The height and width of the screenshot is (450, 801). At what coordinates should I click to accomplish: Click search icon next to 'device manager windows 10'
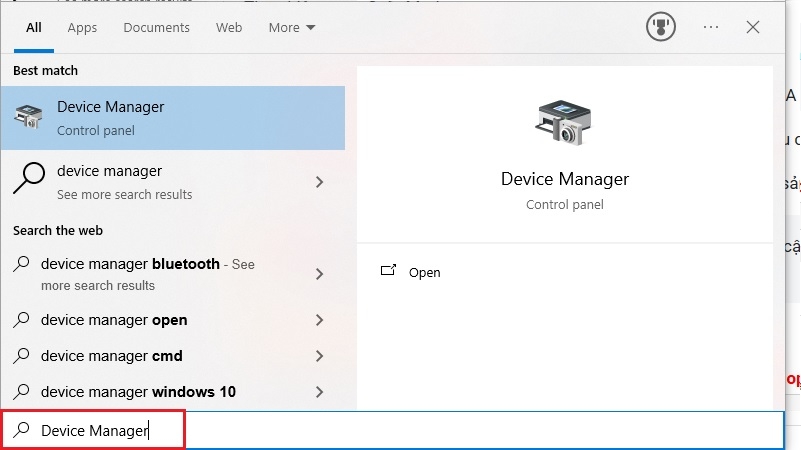click(x=21, y=391)
